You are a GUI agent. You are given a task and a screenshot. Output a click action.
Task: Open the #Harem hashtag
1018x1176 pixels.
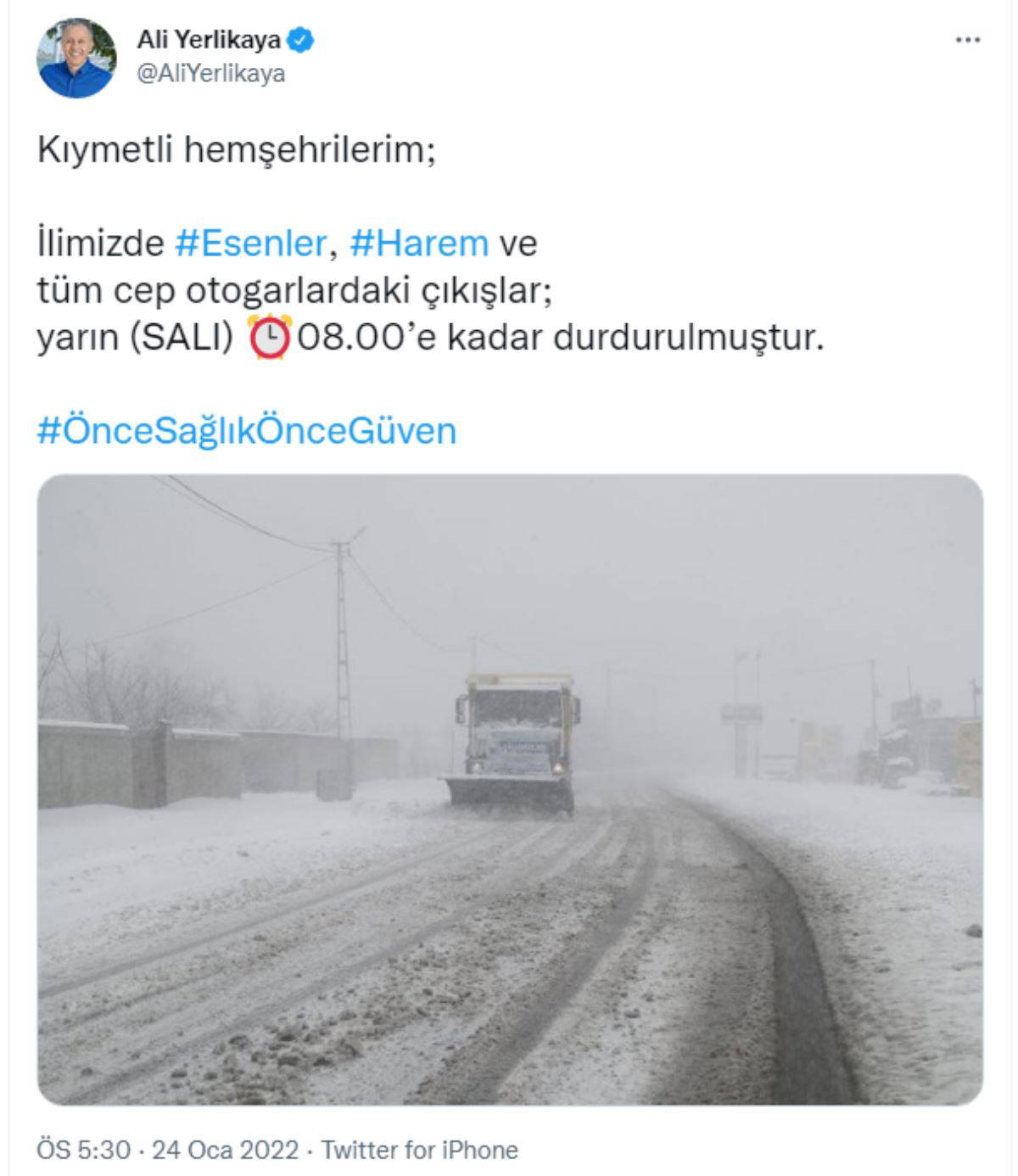[419, 244]
